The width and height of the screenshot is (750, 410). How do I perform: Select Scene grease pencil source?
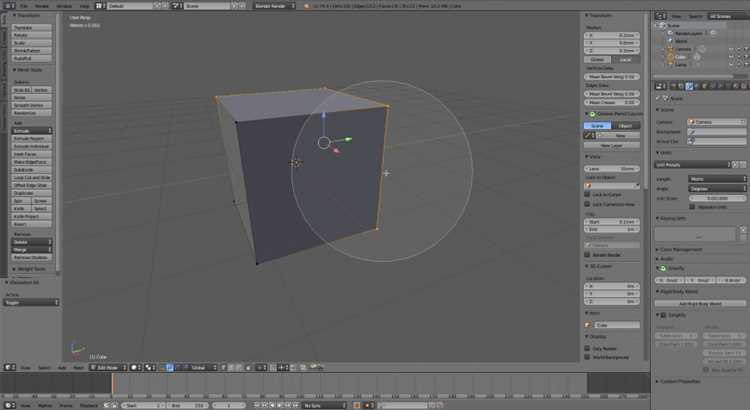coord(597,126)
